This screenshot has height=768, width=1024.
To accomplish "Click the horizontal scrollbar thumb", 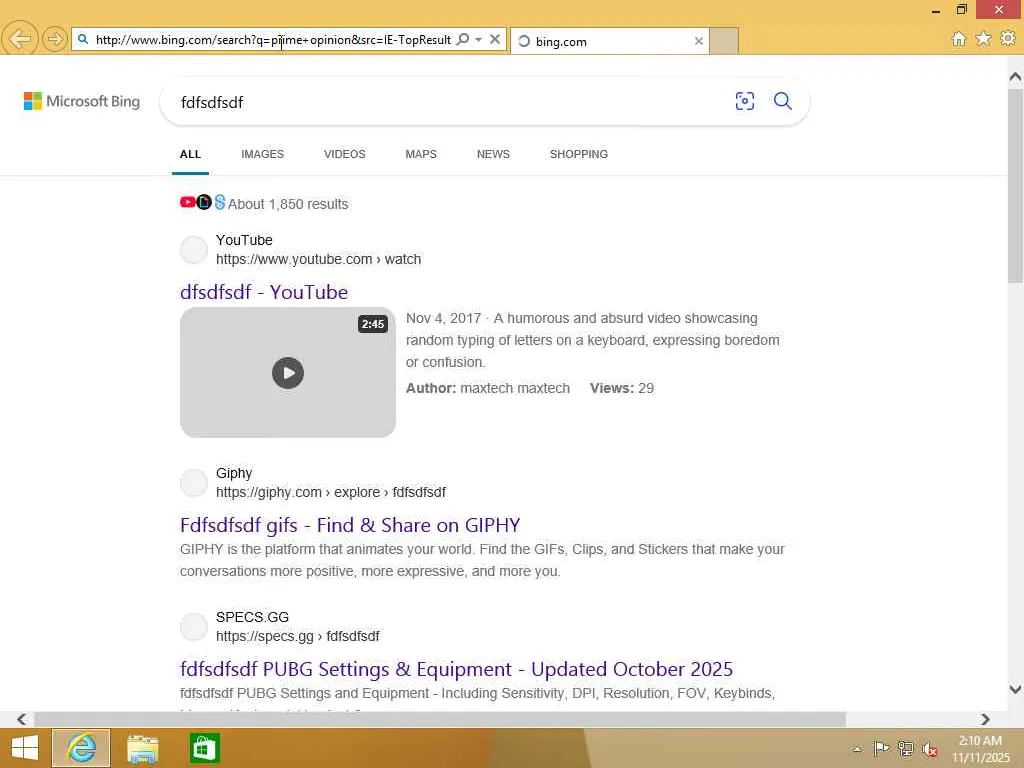I will click(x=440, y=719).
